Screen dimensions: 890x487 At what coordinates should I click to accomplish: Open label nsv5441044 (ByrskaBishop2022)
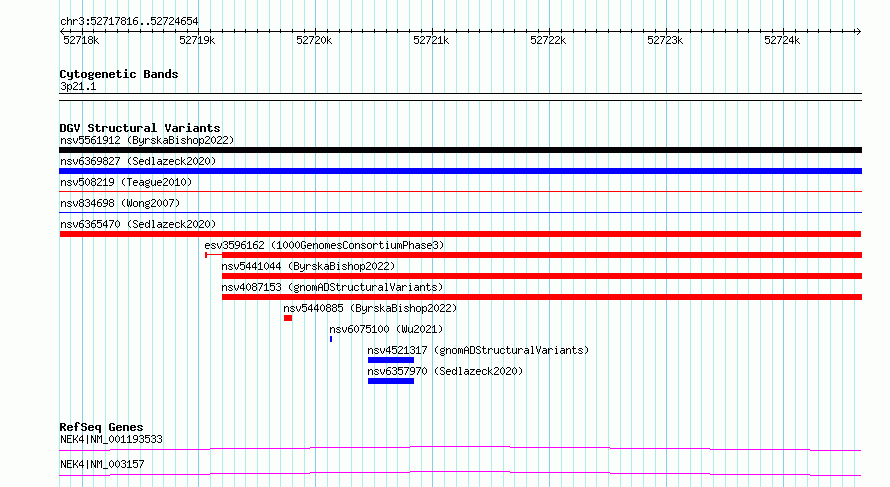(x=308, y=266)
